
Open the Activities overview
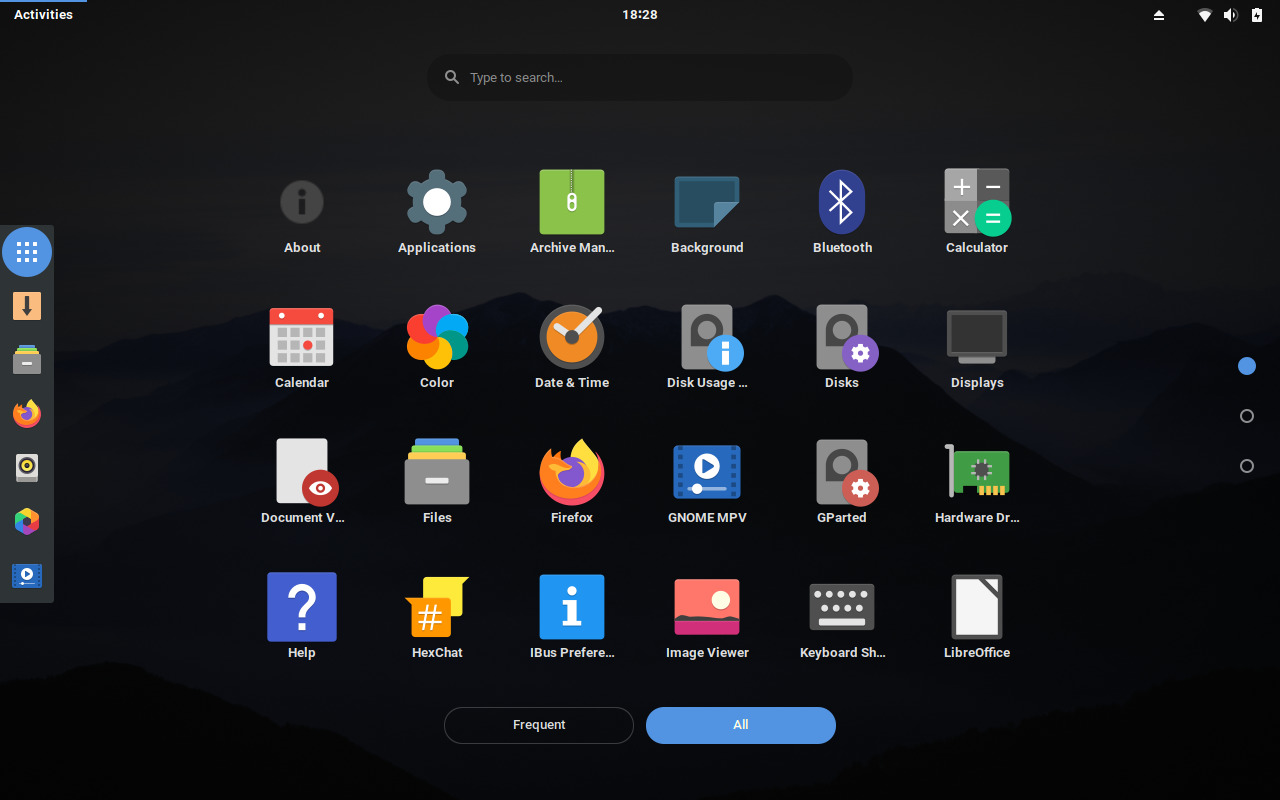pyautogui.click(x=44, y=14)
